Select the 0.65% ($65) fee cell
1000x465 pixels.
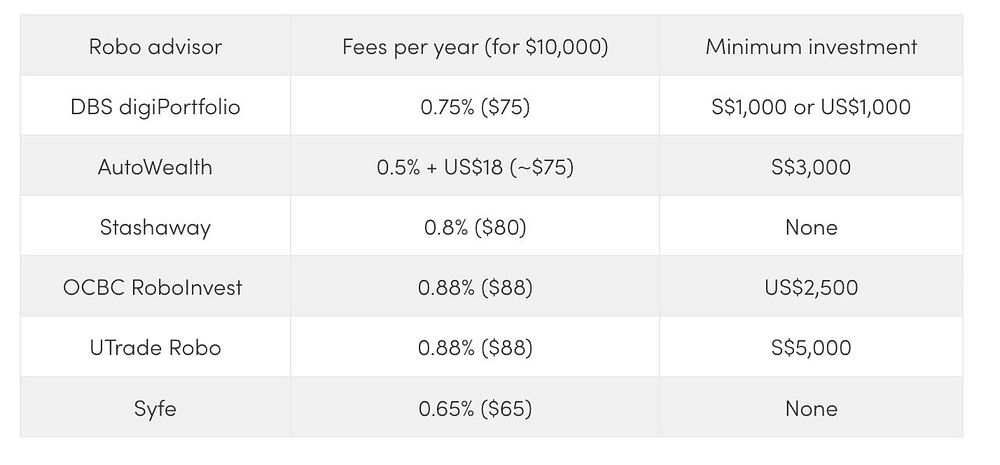pyautogui.click(x=475, y=408)
